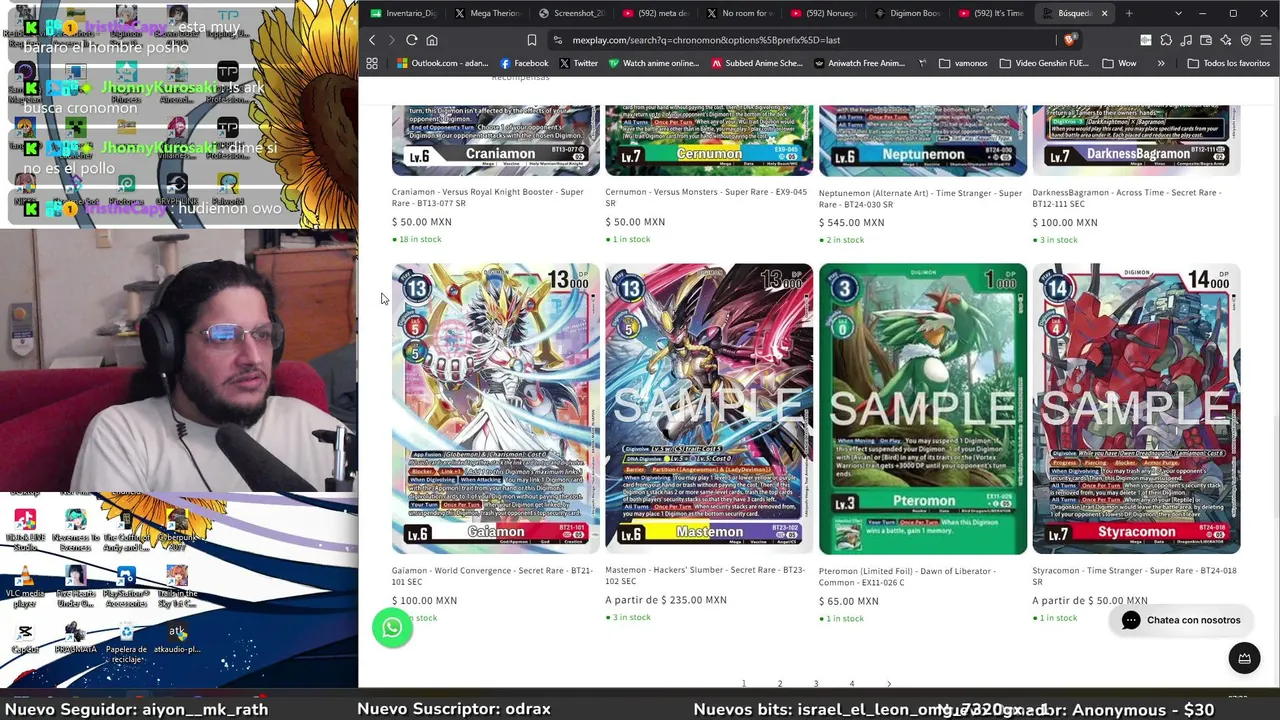The width and height of the screenshot is (1280, 720).
Task: Open the Subbed Anime Sche bookmark
Action: (x=757, y=63)
